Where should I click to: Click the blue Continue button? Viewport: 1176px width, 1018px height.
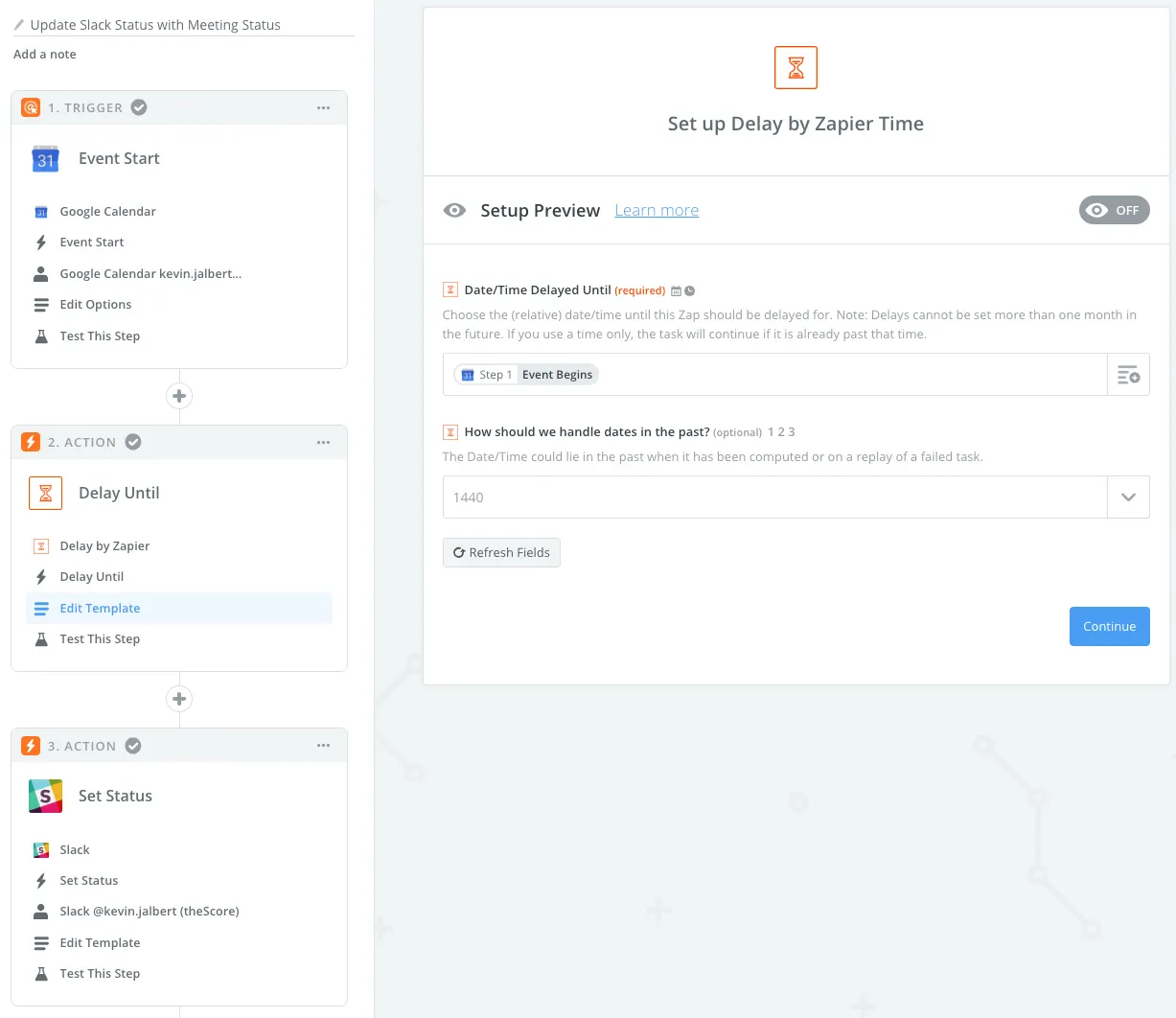(x=1110, y=627)
